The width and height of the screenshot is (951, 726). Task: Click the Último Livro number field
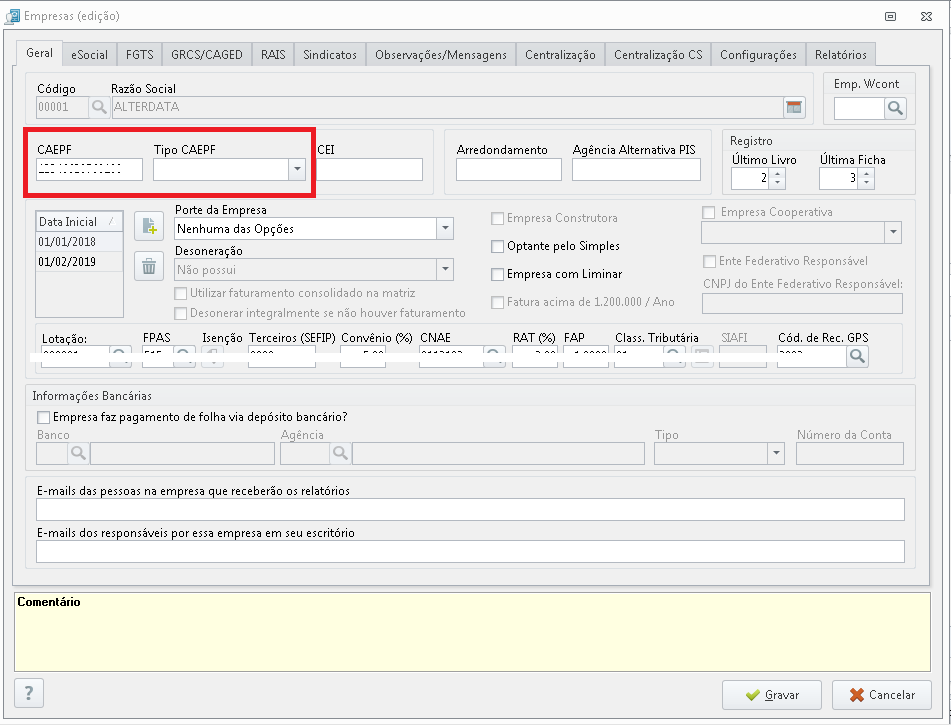pyautogui.click(x=751, y=178)
